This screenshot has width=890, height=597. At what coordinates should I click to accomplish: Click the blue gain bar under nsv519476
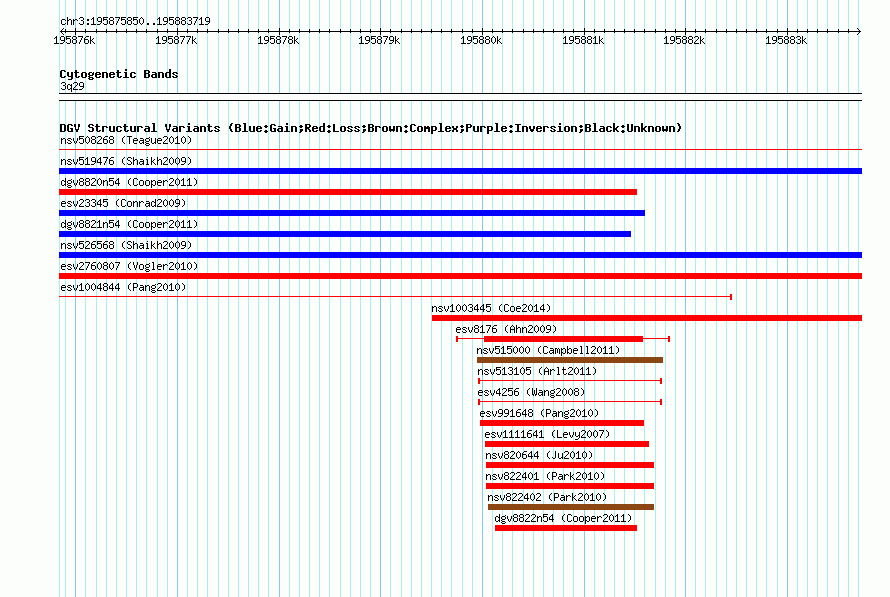pos(460,171)
